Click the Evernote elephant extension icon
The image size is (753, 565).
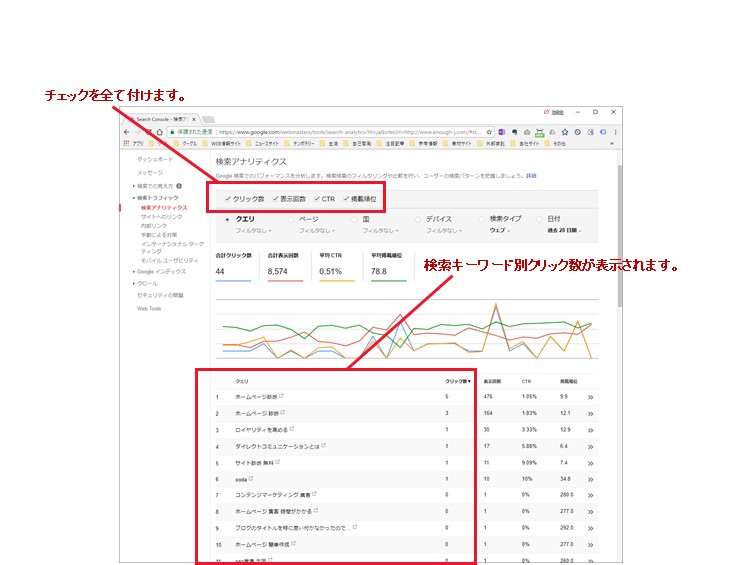point(514,132)
